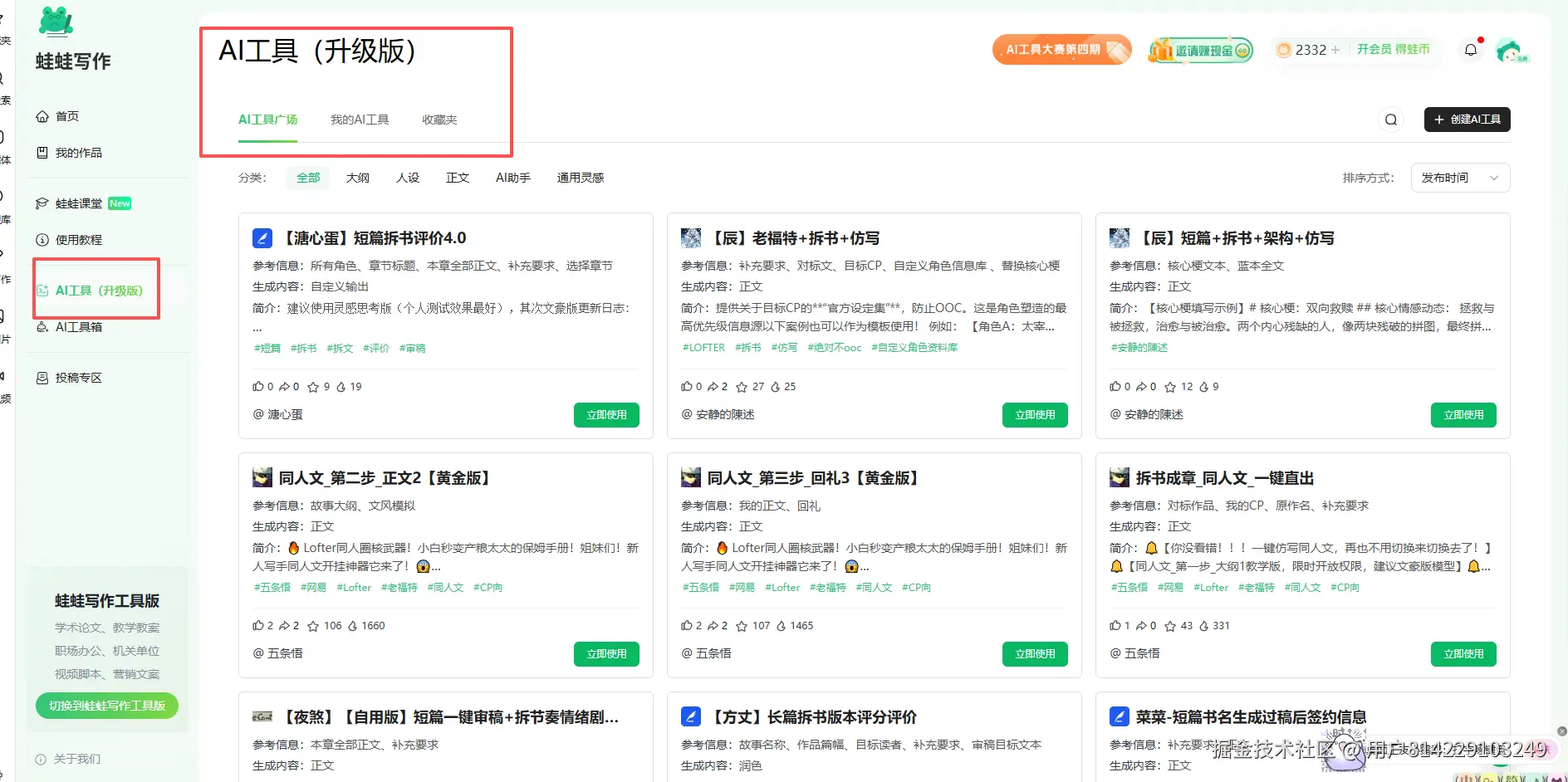1568x782 pixels.
Task: Open the user avatar menu
Action: 1511,51
